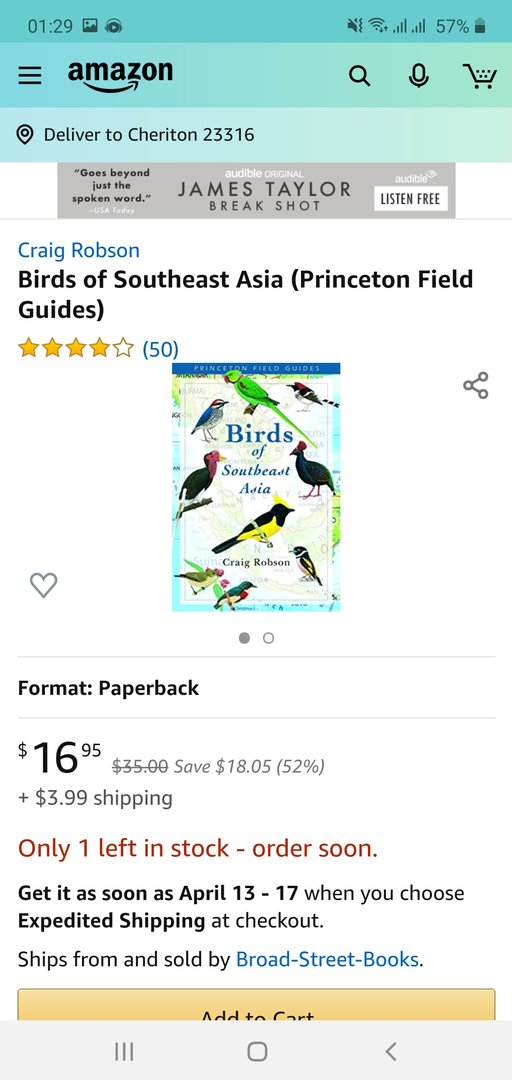
Task: Open the hamburger navigation menu
Action: click(x=30, y=76)
